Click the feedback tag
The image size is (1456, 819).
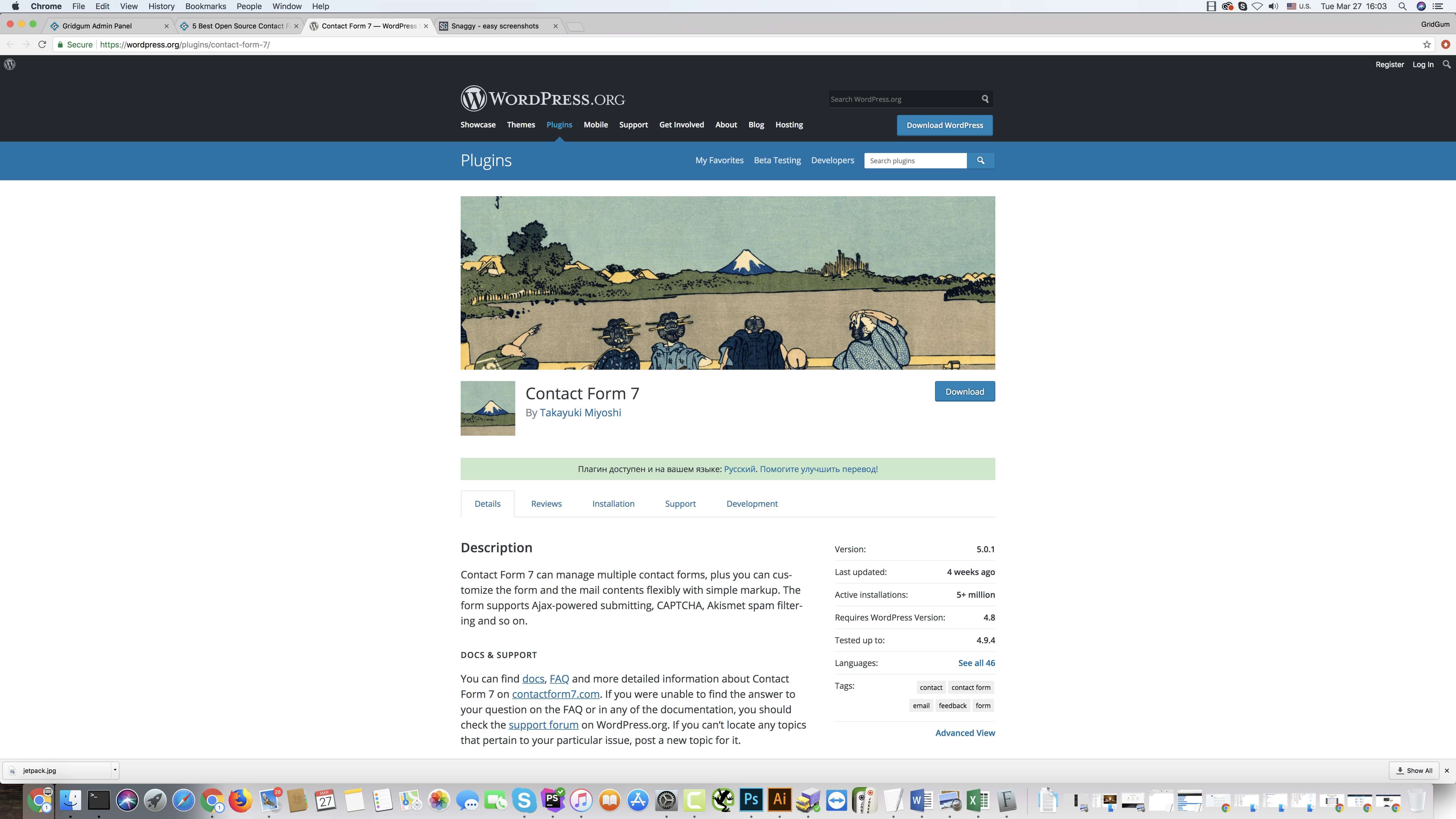pyautogui.click(x=952, y=705)
